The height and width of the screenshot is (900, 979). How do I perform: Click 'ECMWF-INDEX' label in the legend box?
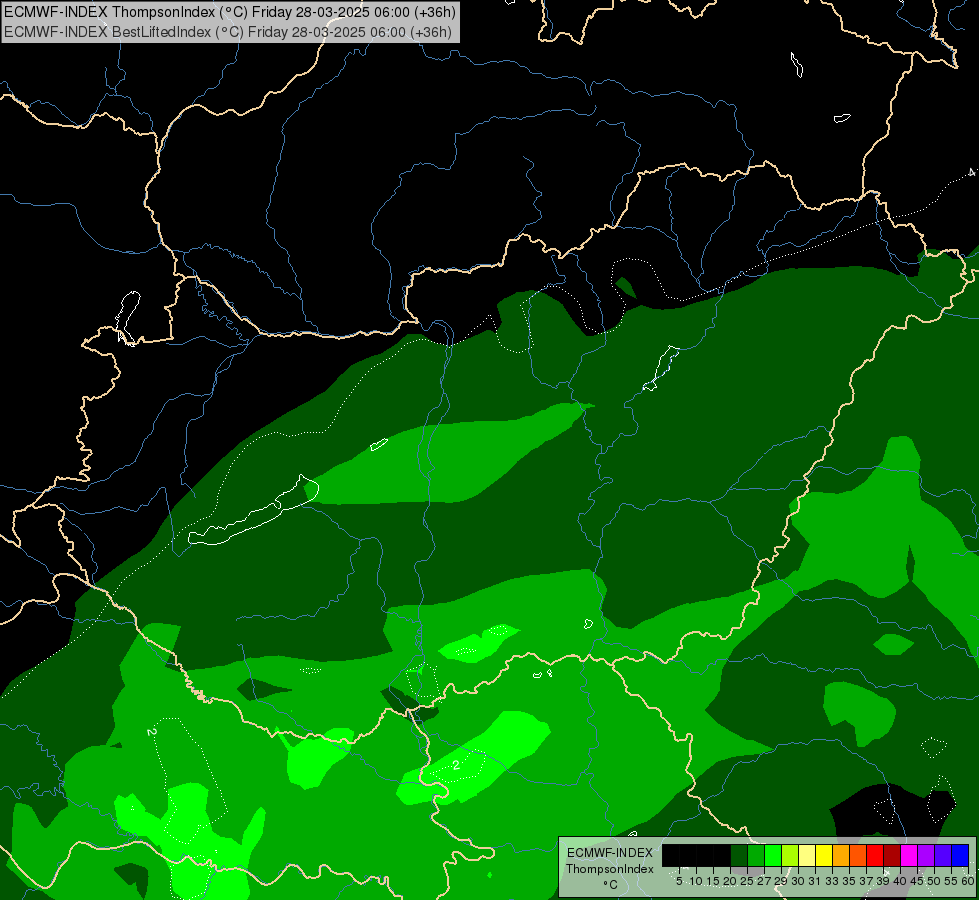pos(610,853)
